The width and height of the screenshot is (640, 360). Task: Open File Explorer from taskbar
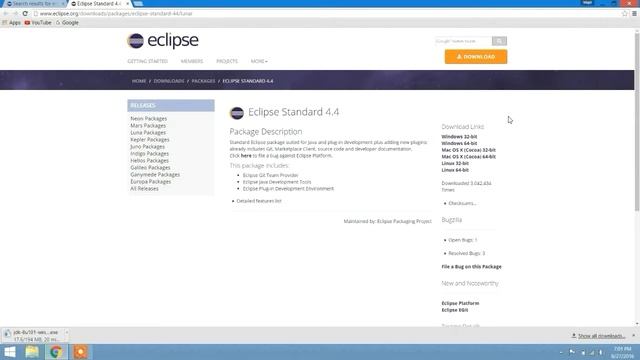coord(32,352)
